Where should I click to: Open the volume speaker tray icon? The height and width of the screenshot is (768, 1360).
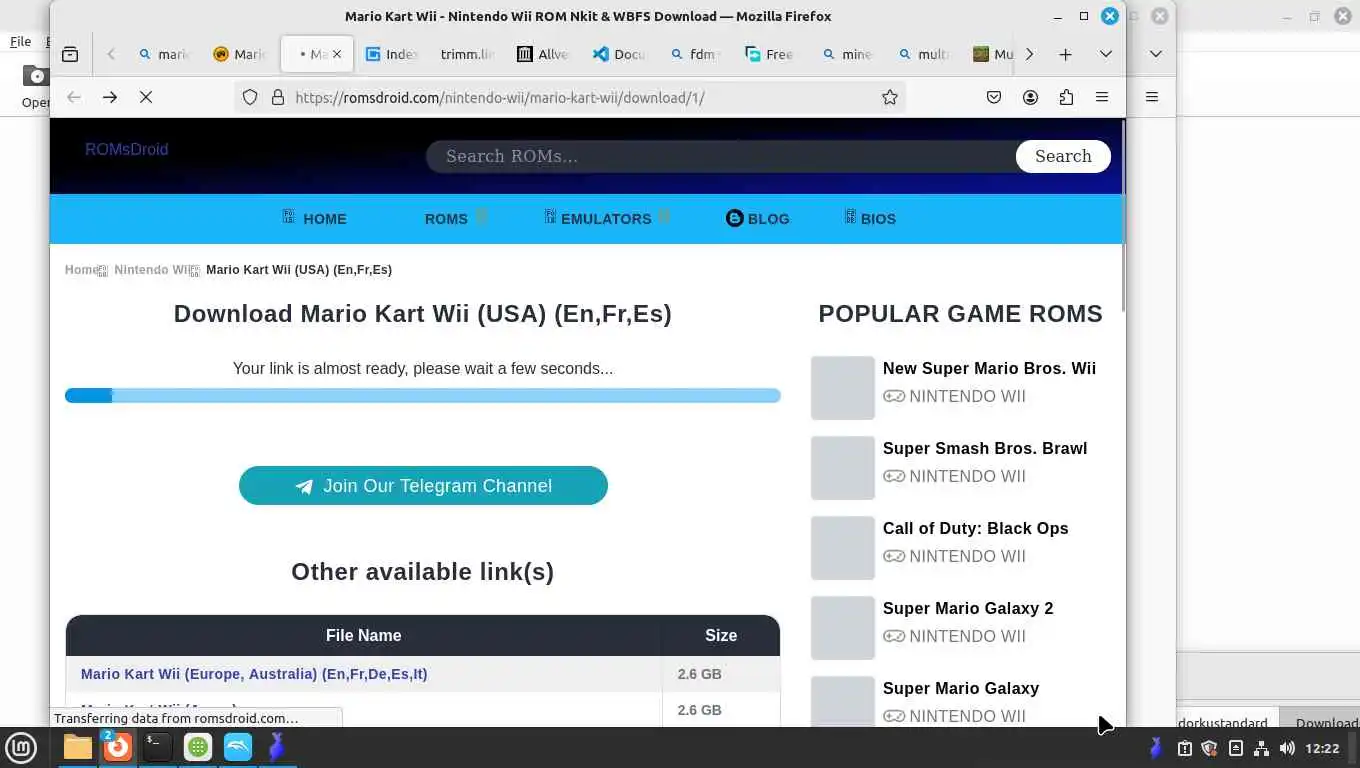point(1287,748)
